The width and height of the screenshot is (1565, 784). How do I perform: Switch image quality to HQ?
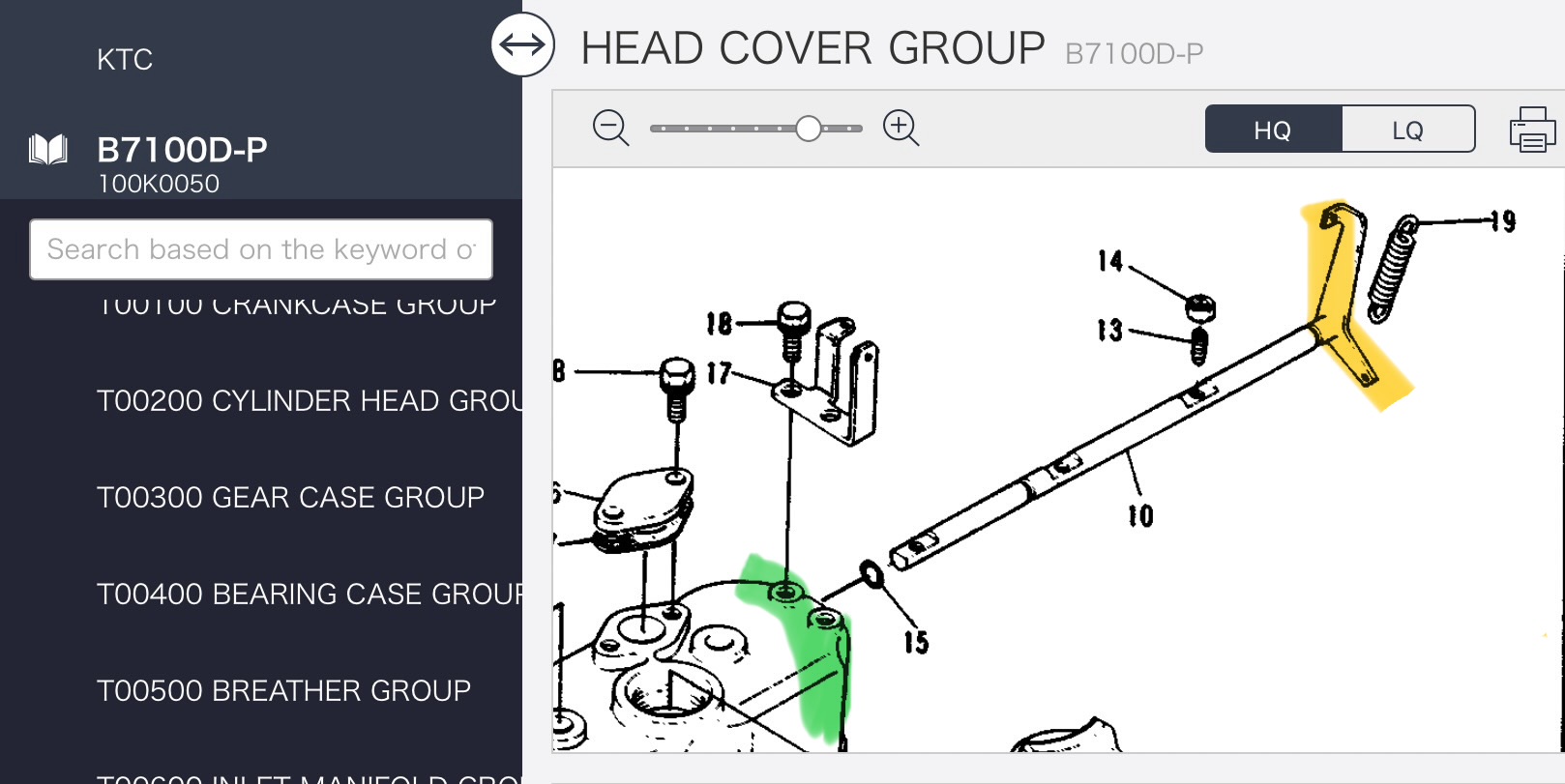coord(1273,130)
